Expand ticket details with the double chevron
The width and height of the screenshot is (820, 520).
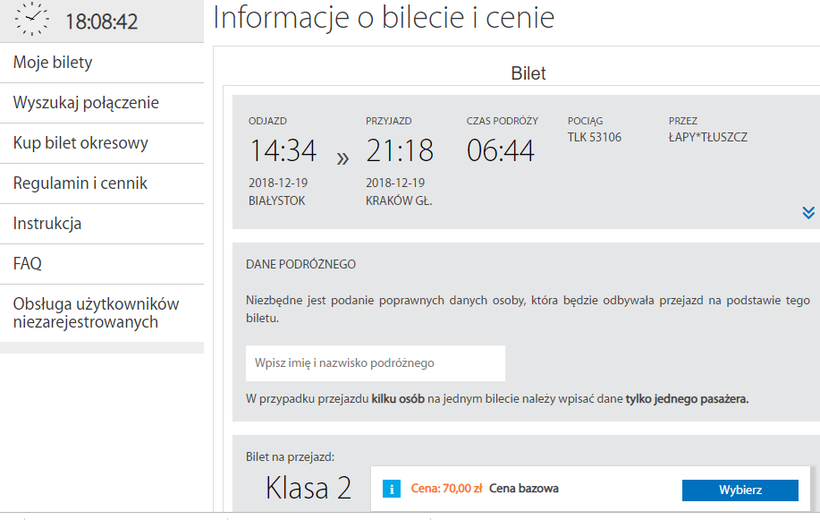point(808,212)
